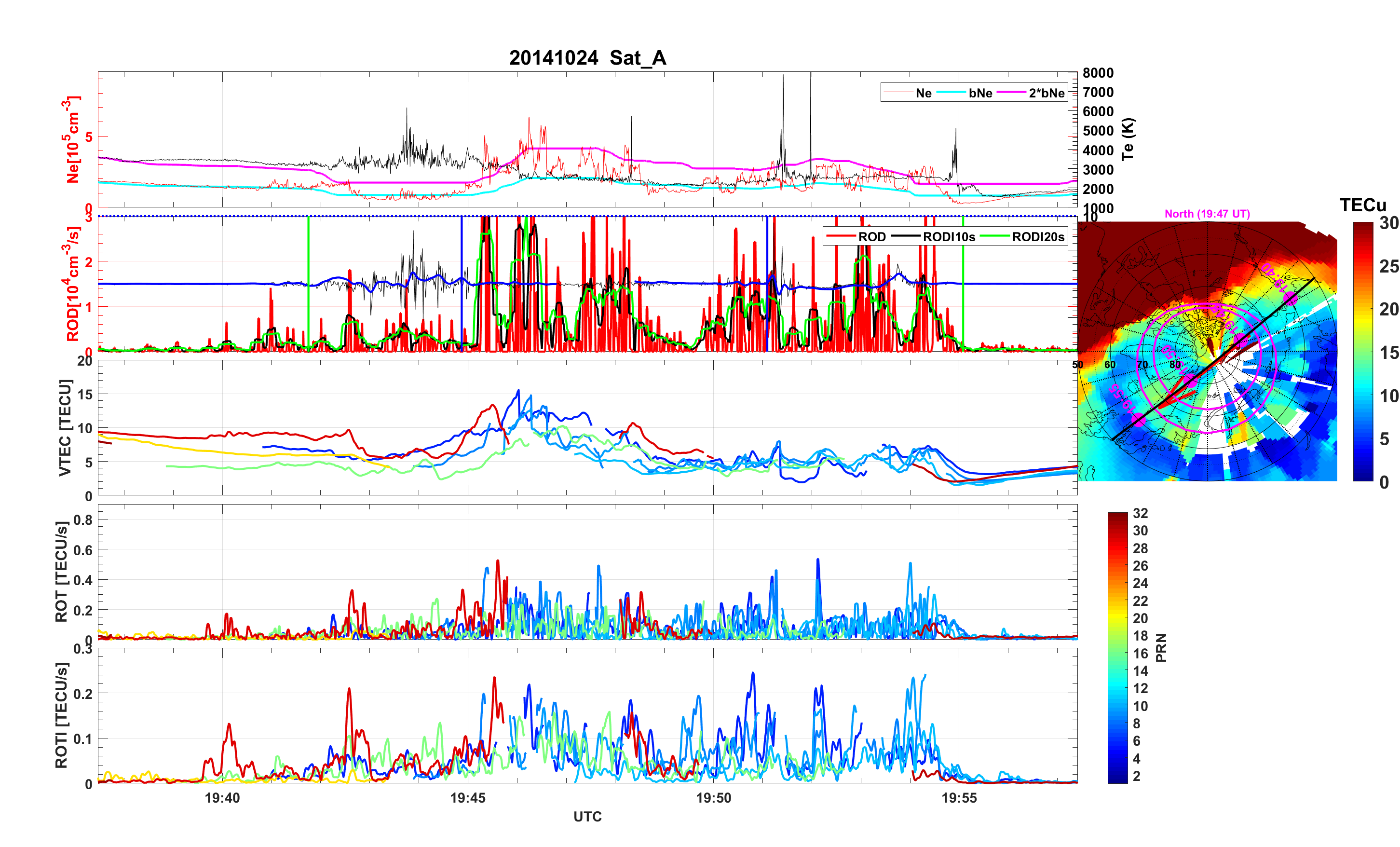The image size is (1400, 847).
Task: Click the Ne legend entry
Action: [x=924, y=93]
